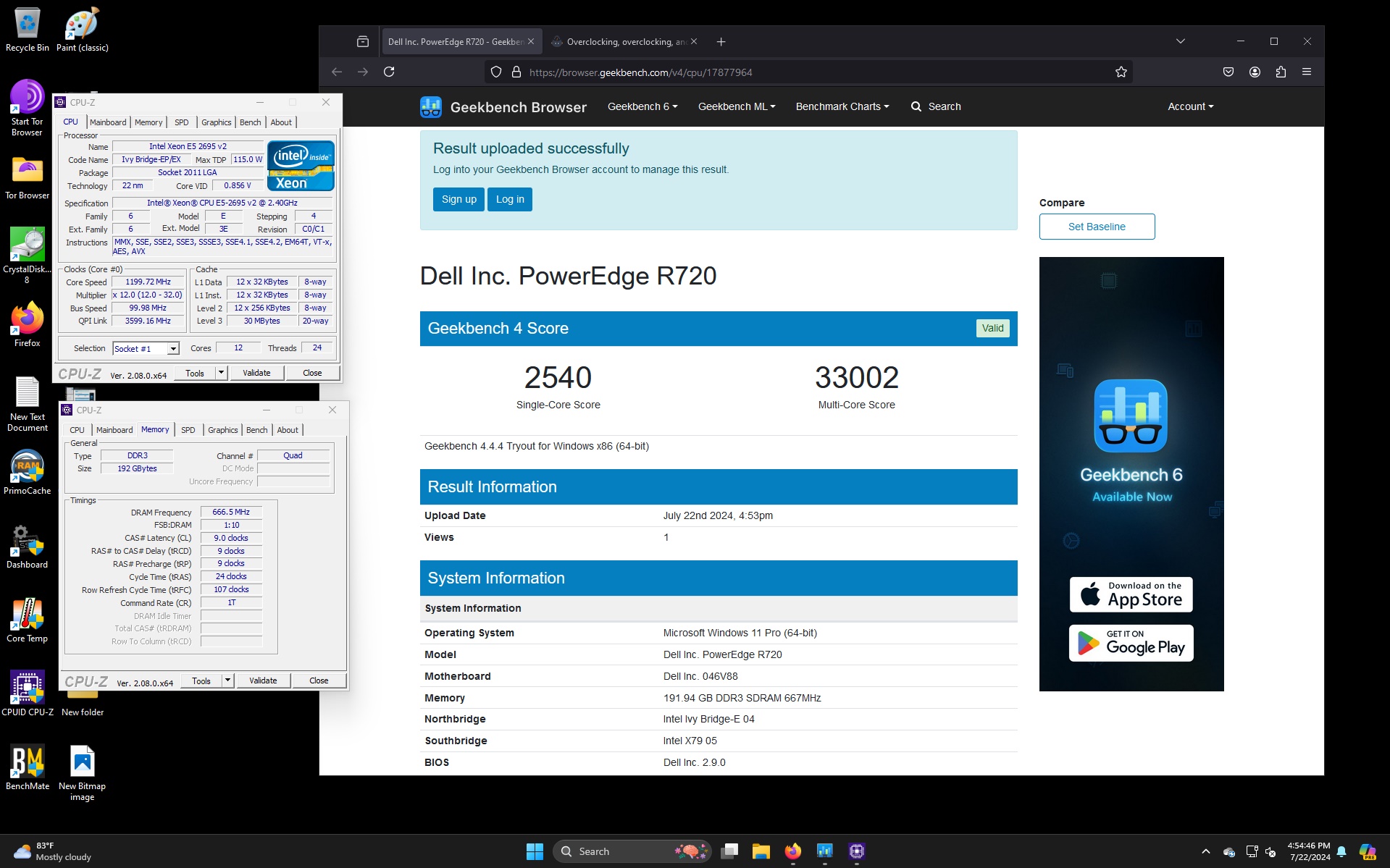Launch Start Tor Browser shortcut
The image size is (1390, 868).
[x=28, y=108]
